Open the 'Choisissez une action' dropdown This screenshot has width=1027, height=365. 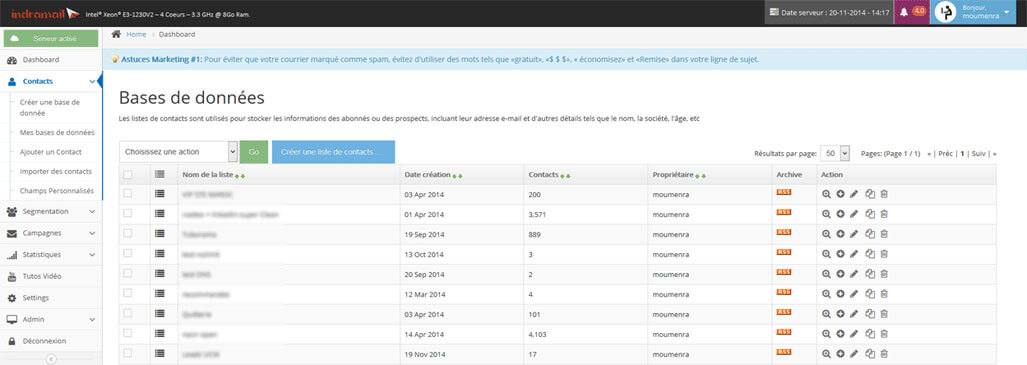click(x=179, y=151)
